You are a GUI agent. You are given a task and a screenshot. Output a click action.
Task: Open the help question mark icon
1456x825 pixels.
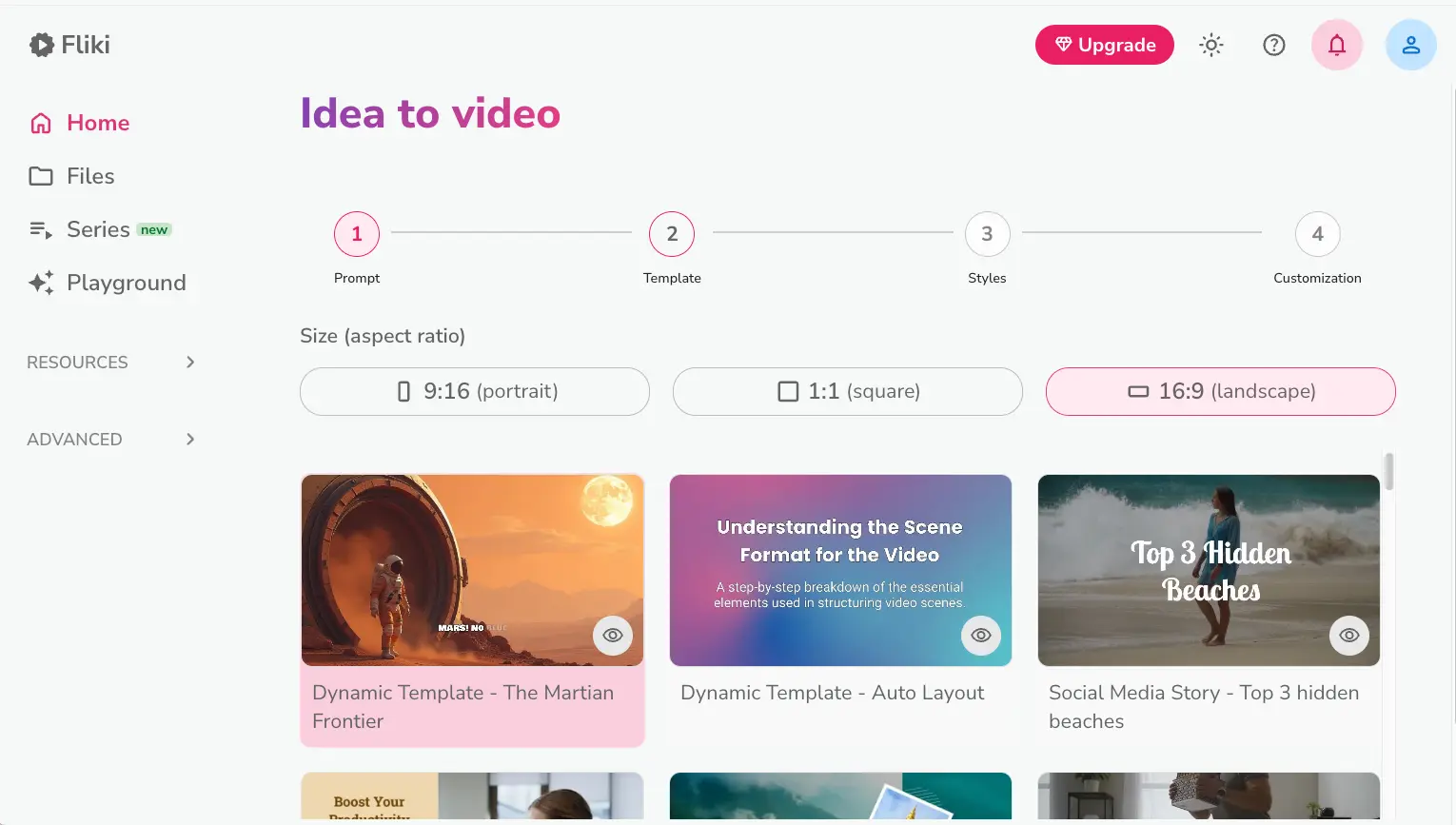(1273, 44)
